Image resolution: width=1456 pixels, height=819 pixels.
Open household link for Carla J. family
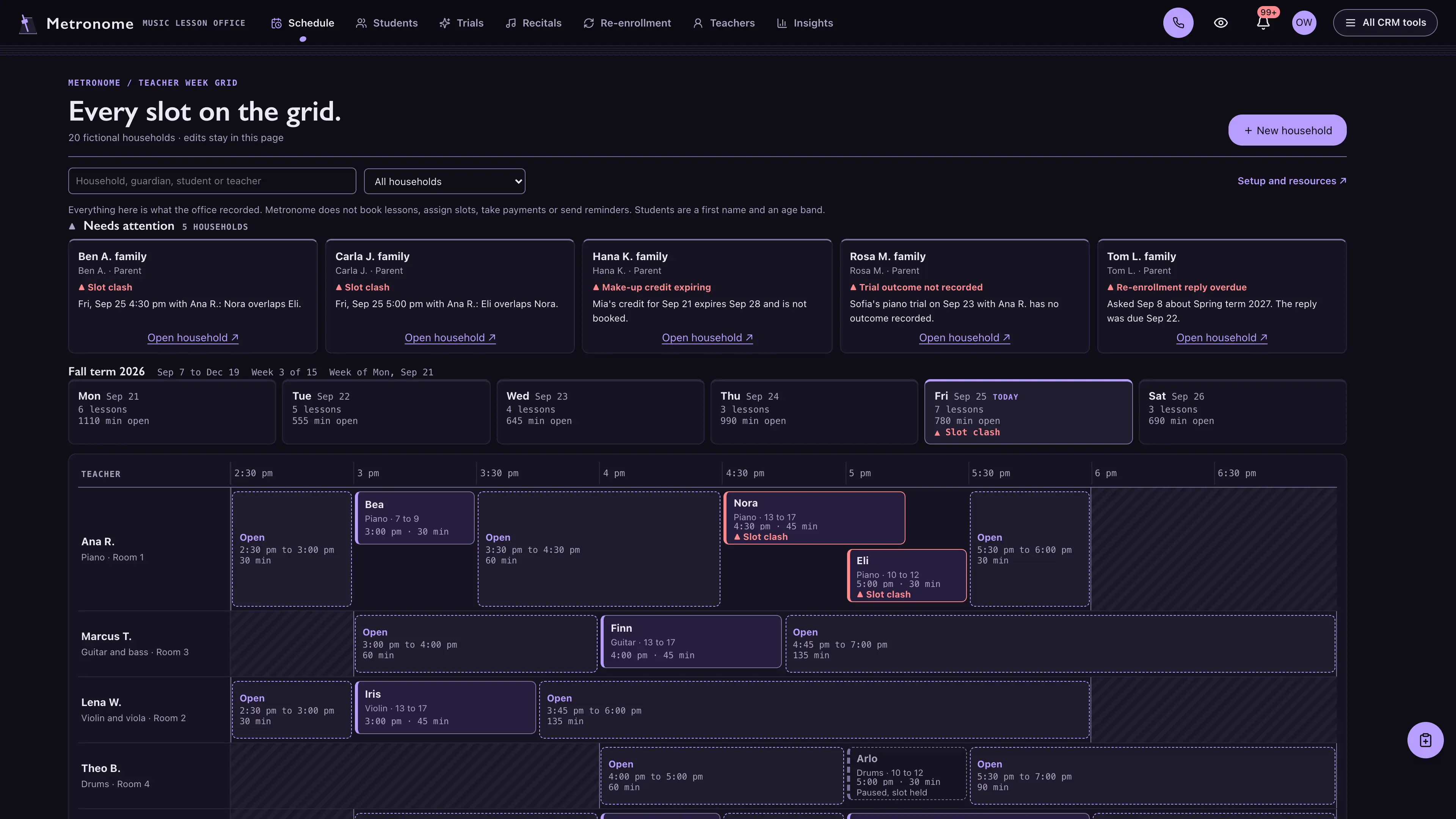click(x=450, y=337)
